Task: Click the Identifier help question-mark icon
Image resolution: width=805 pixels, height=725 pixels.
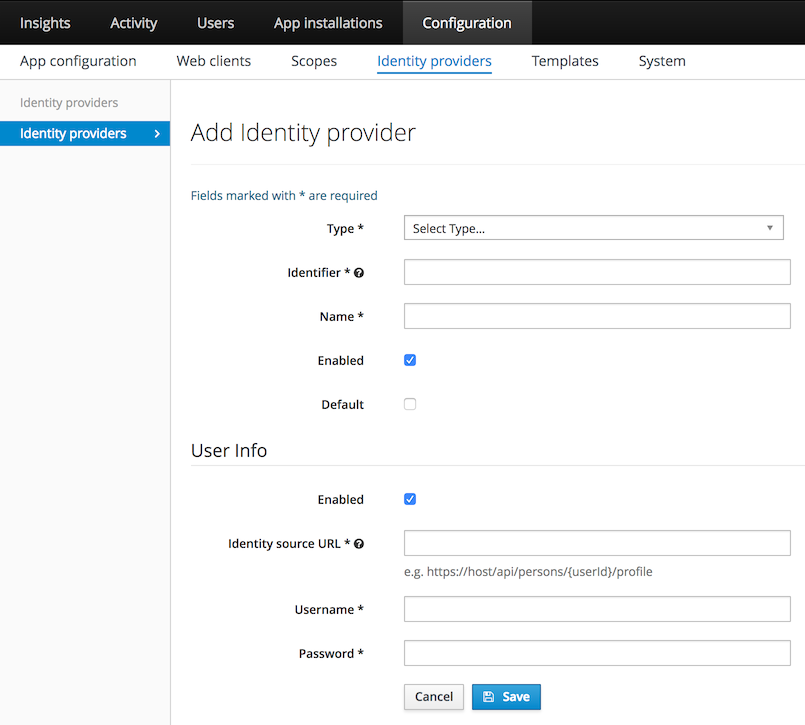Action: (359, 273)
